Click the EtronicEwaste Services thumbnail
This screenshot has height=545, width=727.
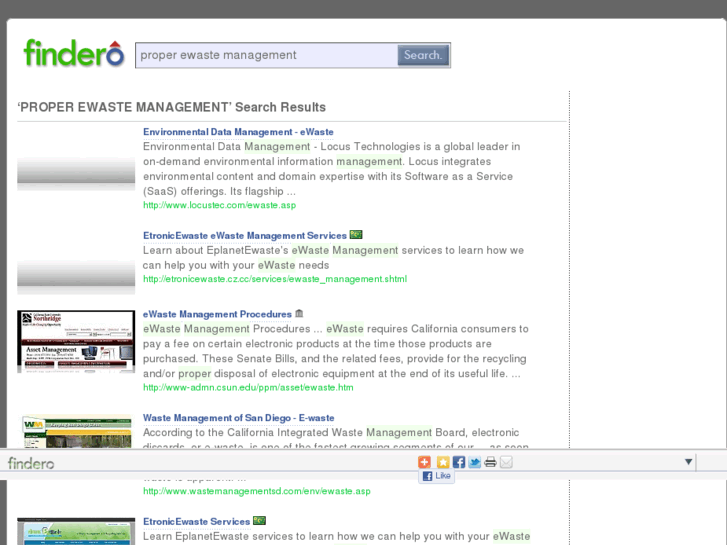76,532
